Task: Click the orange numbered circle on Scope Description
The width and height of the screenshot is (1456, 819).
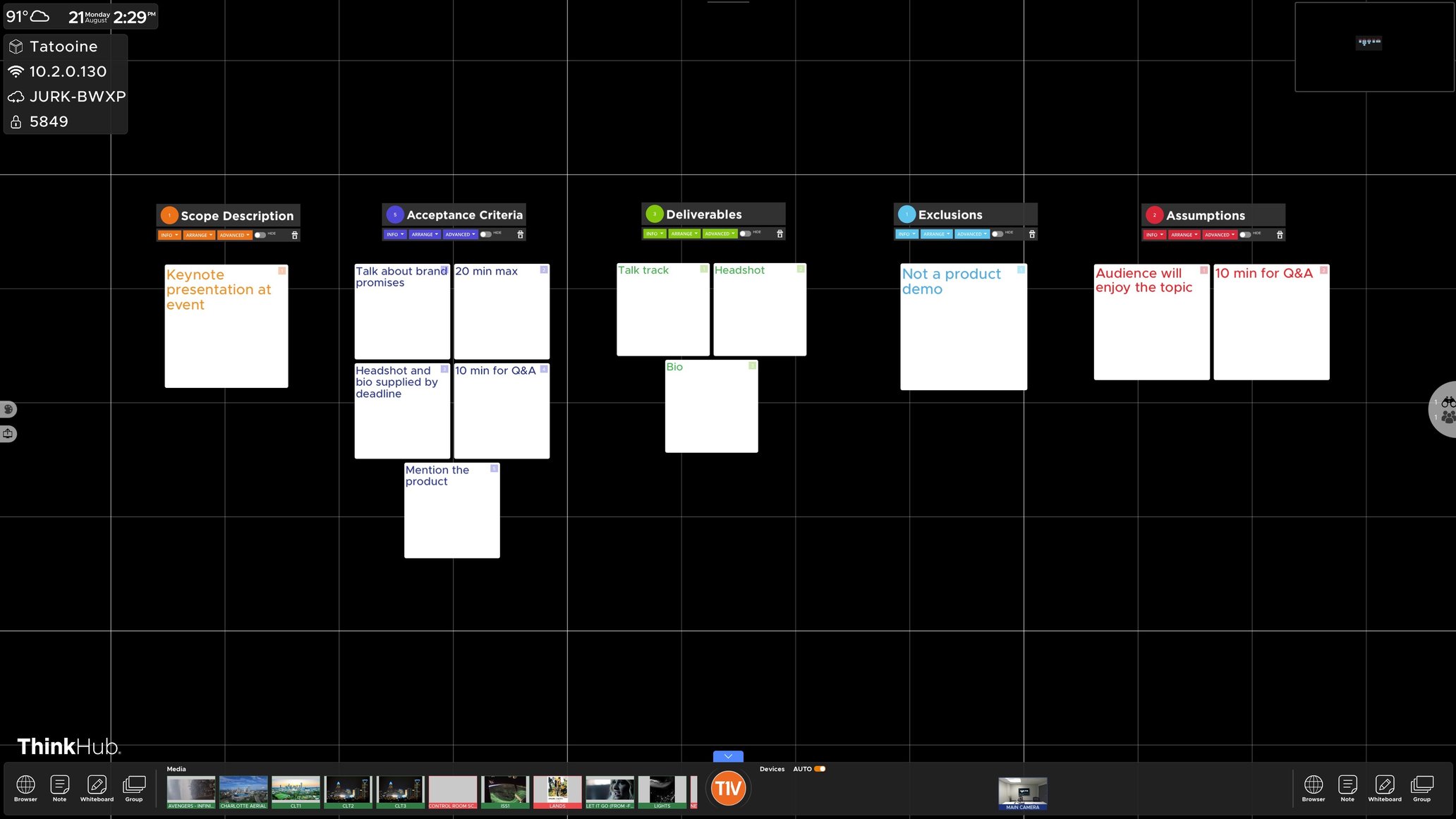Action: (169, 215)
